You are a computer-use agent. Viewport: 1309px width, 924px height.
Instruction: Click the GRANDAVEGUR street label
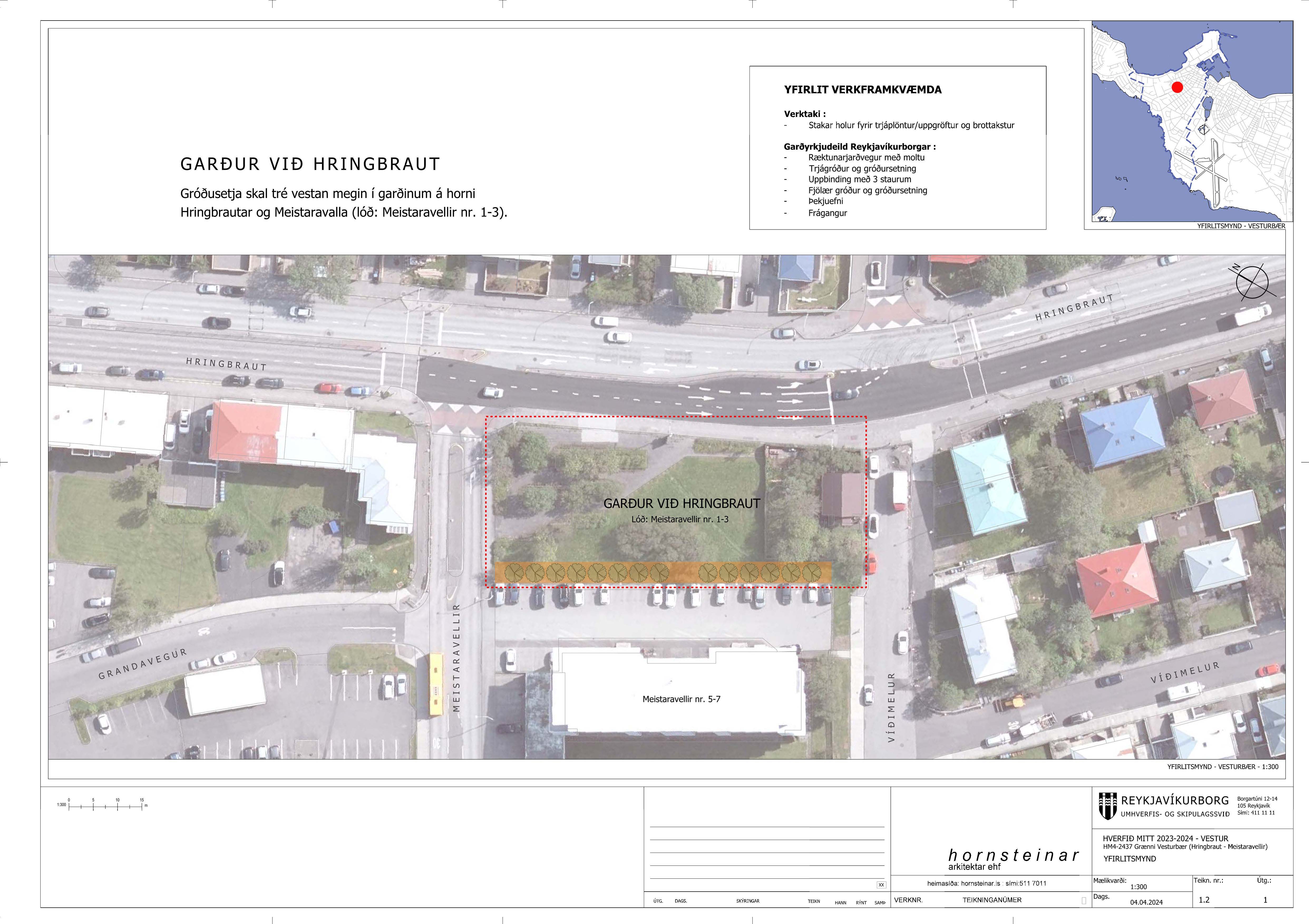[x=143, y=664]
